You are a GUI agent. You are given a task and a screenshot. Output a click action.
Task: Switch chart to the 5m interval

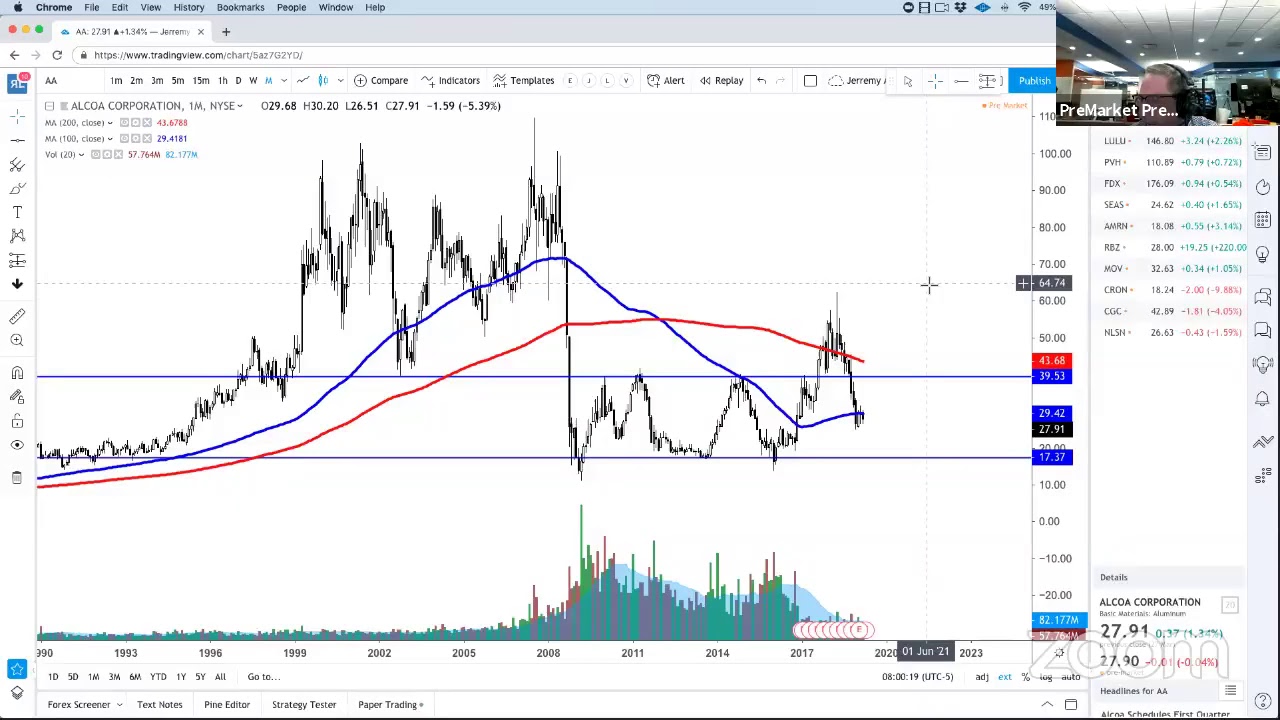coord(177,80)
